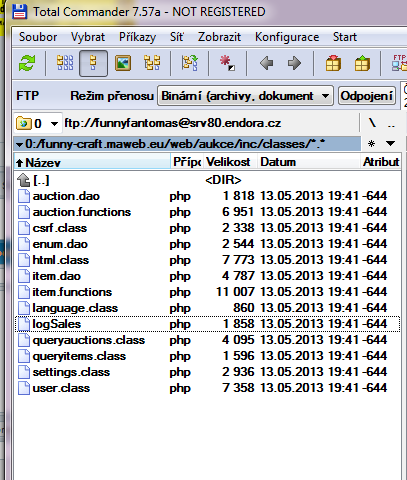The height and width of the screenshot is (480, 407).
Task: Select file user.class
Action: point(207,388)
